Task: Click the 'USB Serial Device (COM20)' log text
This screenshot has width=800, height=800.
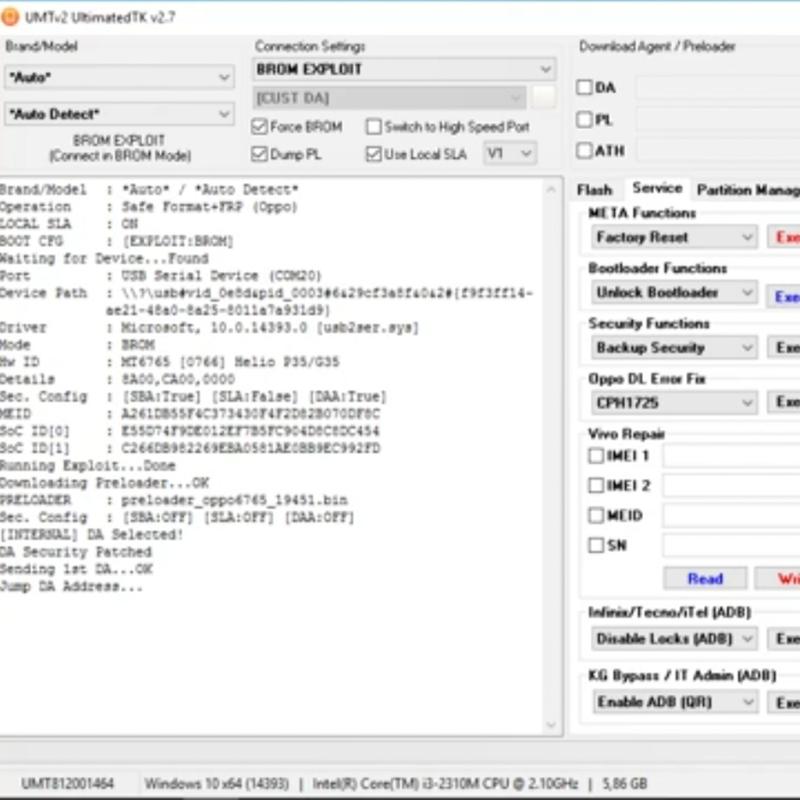Action: click(x=221, y=276)
